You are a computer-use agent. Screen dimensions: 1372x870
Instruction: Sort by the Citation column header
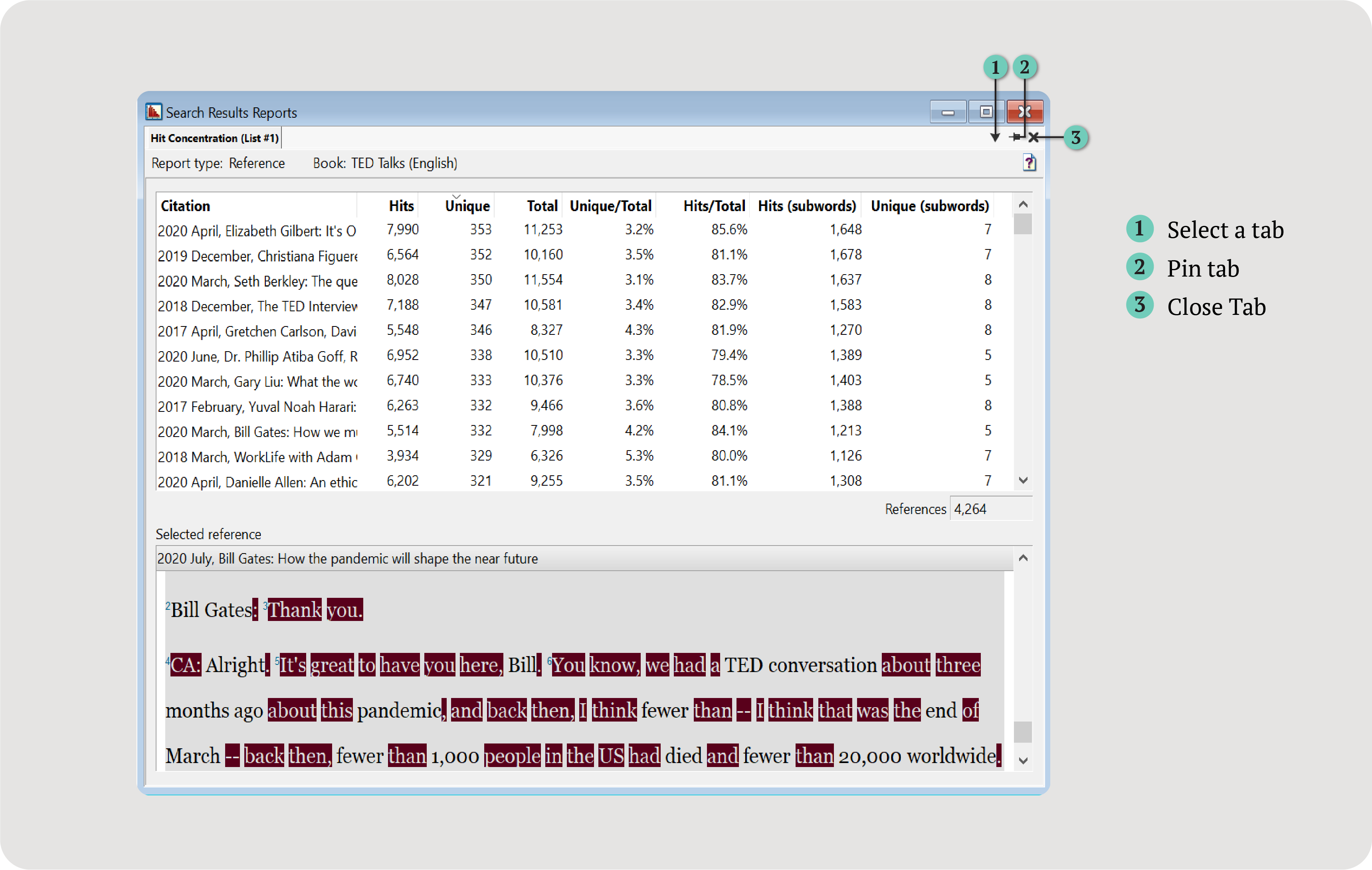tap(185, 206)
